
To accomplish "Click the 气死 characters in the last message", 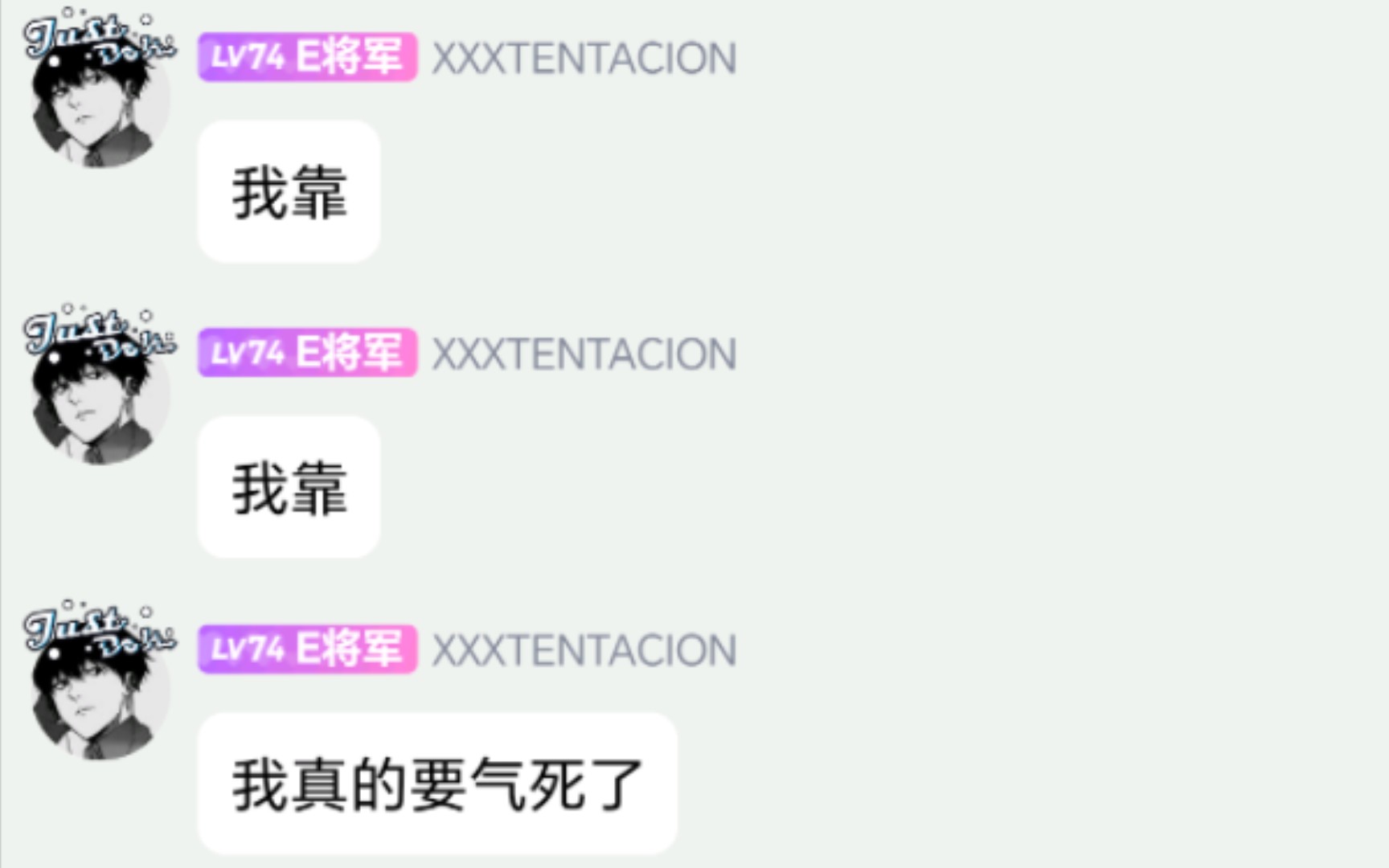I will pos(527,784).
